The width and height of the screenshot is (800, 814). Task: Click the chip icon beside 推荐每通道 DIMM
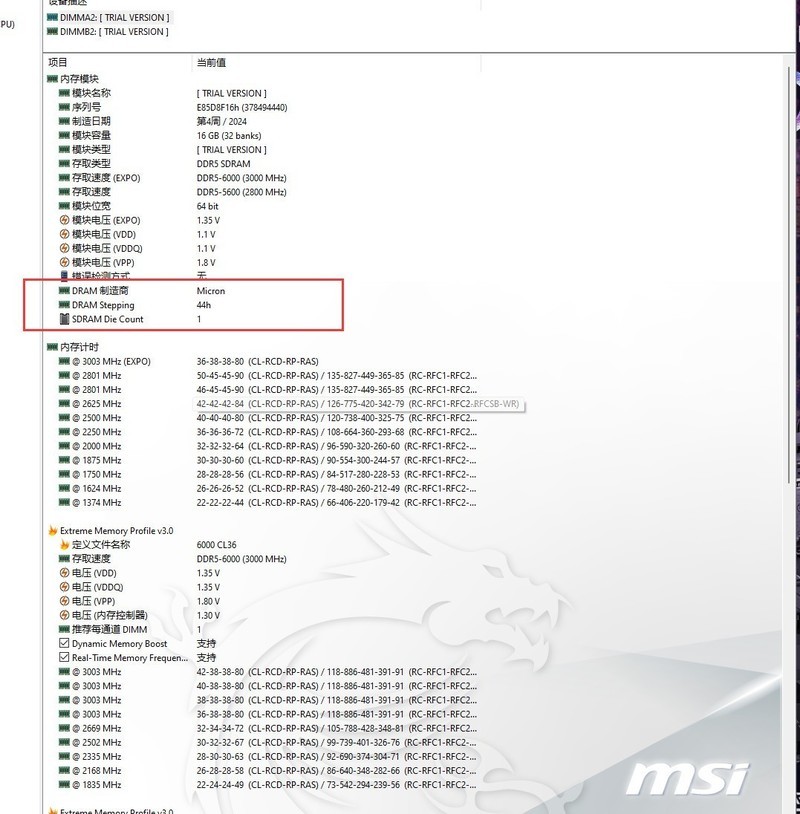point(64,629)
